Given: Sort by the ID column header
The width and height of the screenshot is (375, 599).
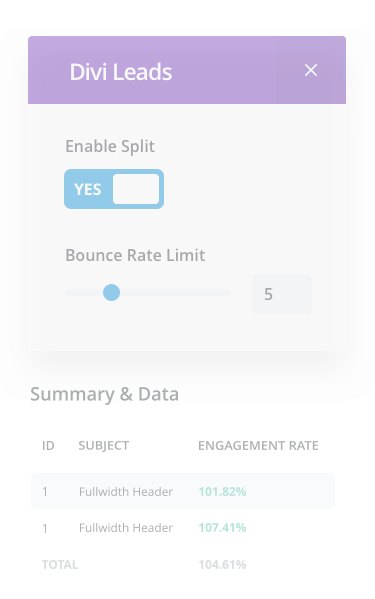Looking at the screenshot, I should [48, 445].
